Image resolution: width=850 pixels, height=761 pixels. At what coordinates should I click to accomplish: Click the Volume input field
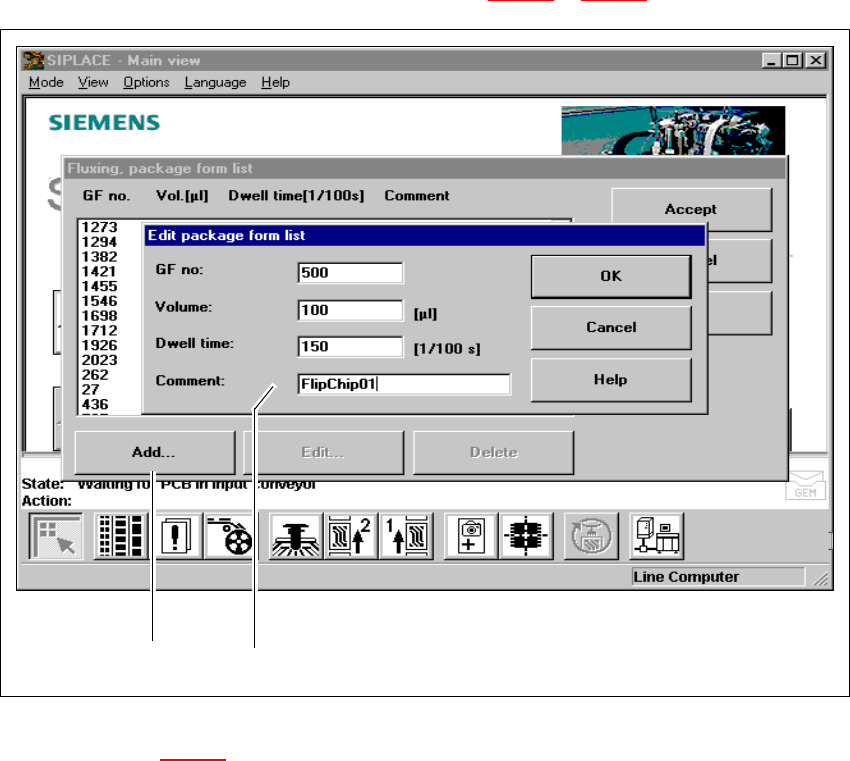point(350,310)
